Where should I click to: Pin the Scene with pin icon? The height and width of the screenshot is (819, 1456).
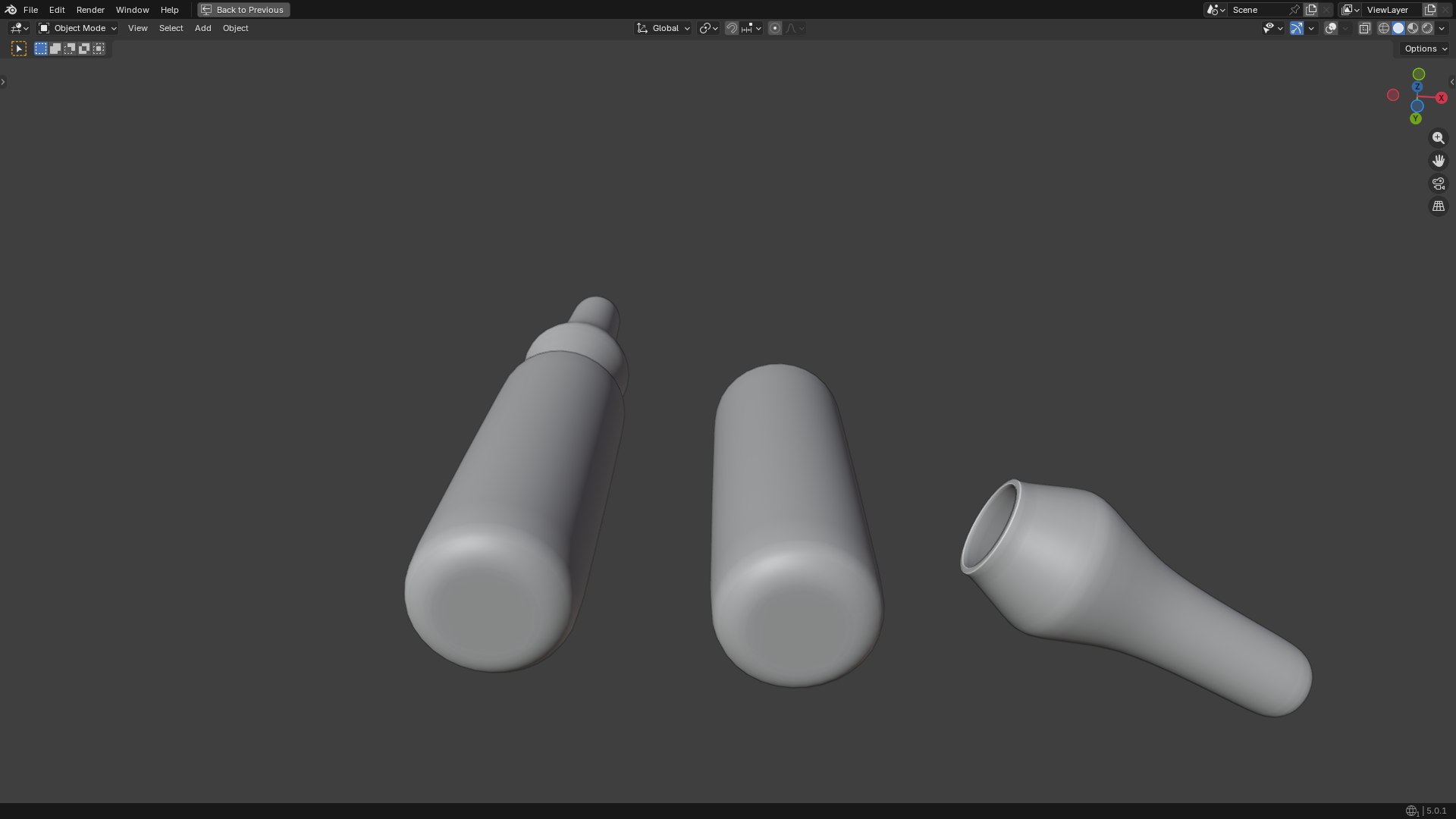1294,10
